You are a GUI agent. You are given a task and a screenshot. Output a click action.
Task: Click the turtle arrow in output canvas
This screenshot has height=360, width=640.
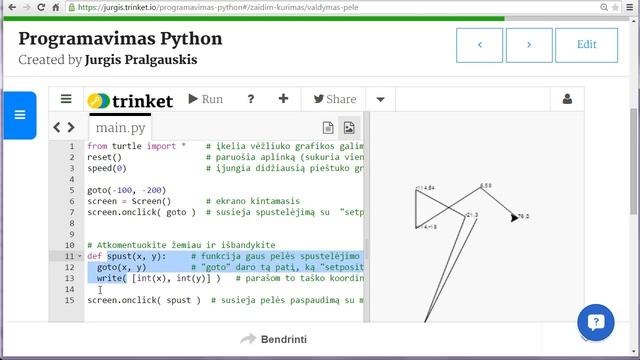(514, 218)
